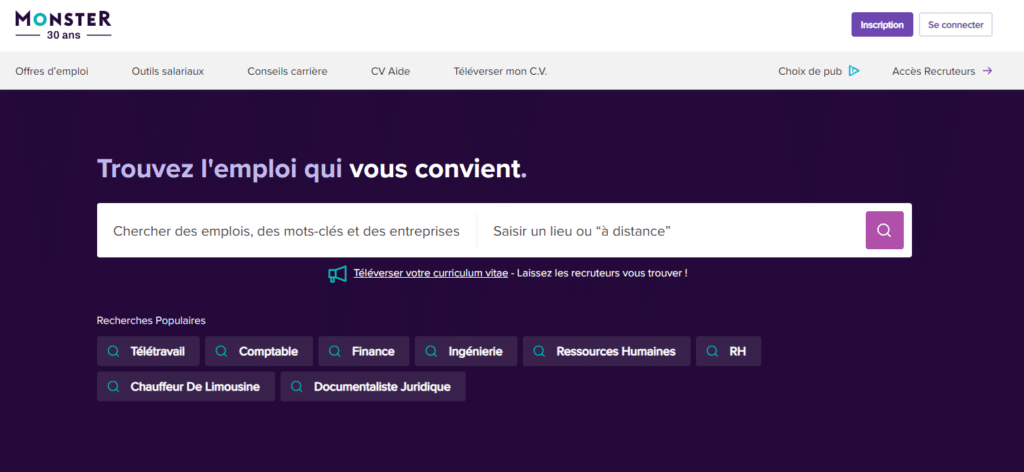This screenshot has height=472, width=1024.
Task: Open the Outils salariaux menu item
Action: (167, 71)
